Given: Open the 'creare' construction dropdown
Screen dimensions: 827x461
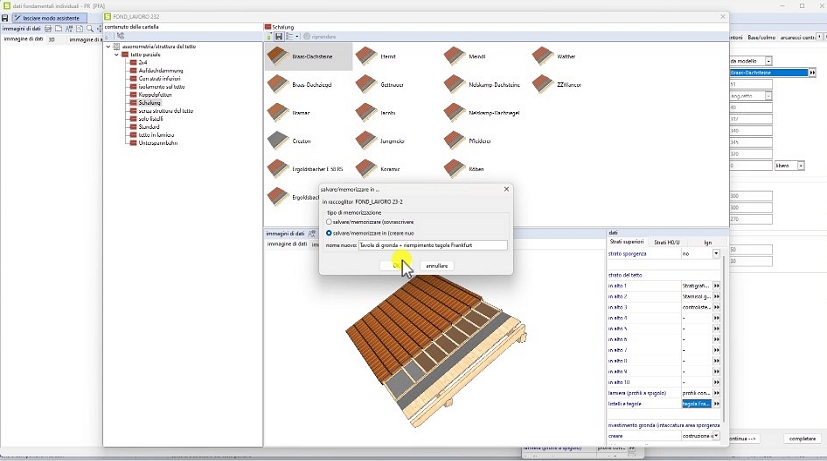Looking at the screenshot, I should 716,436.
